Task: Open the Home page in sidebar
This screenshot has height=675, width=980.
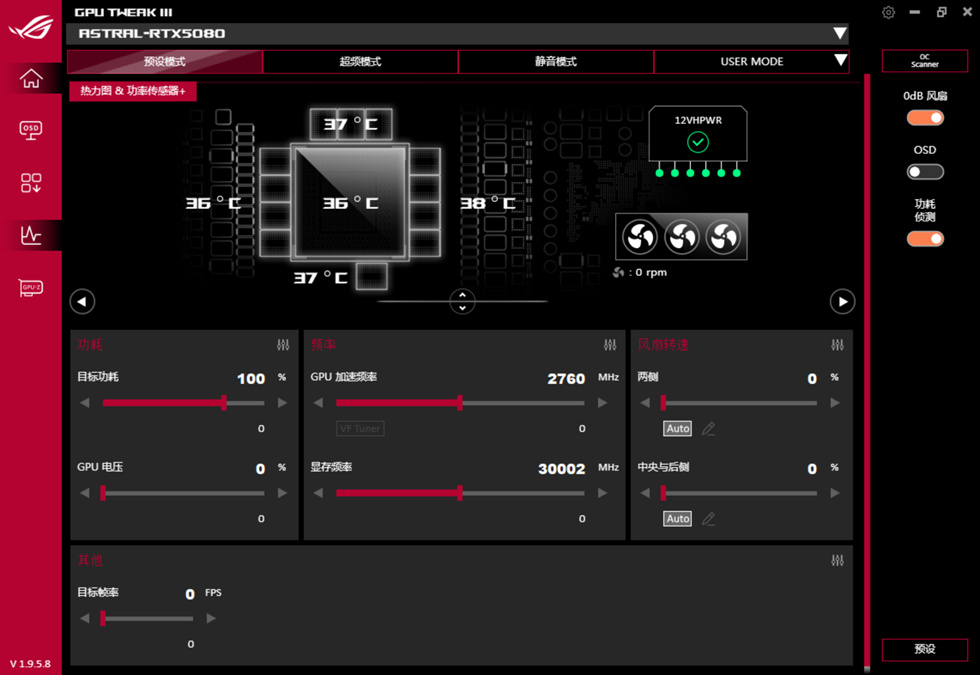Action: click(31, 79)
